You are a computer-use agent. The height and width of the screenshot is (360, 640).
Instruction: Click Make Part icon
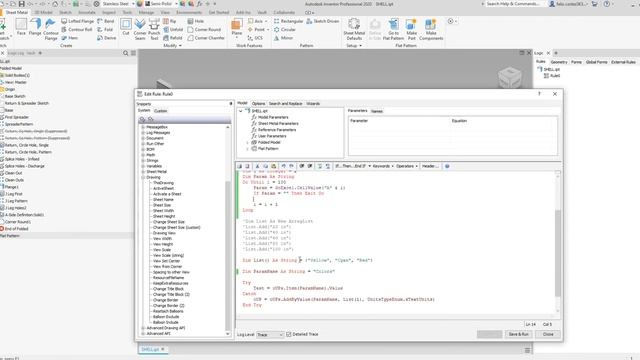pos(411,29)
